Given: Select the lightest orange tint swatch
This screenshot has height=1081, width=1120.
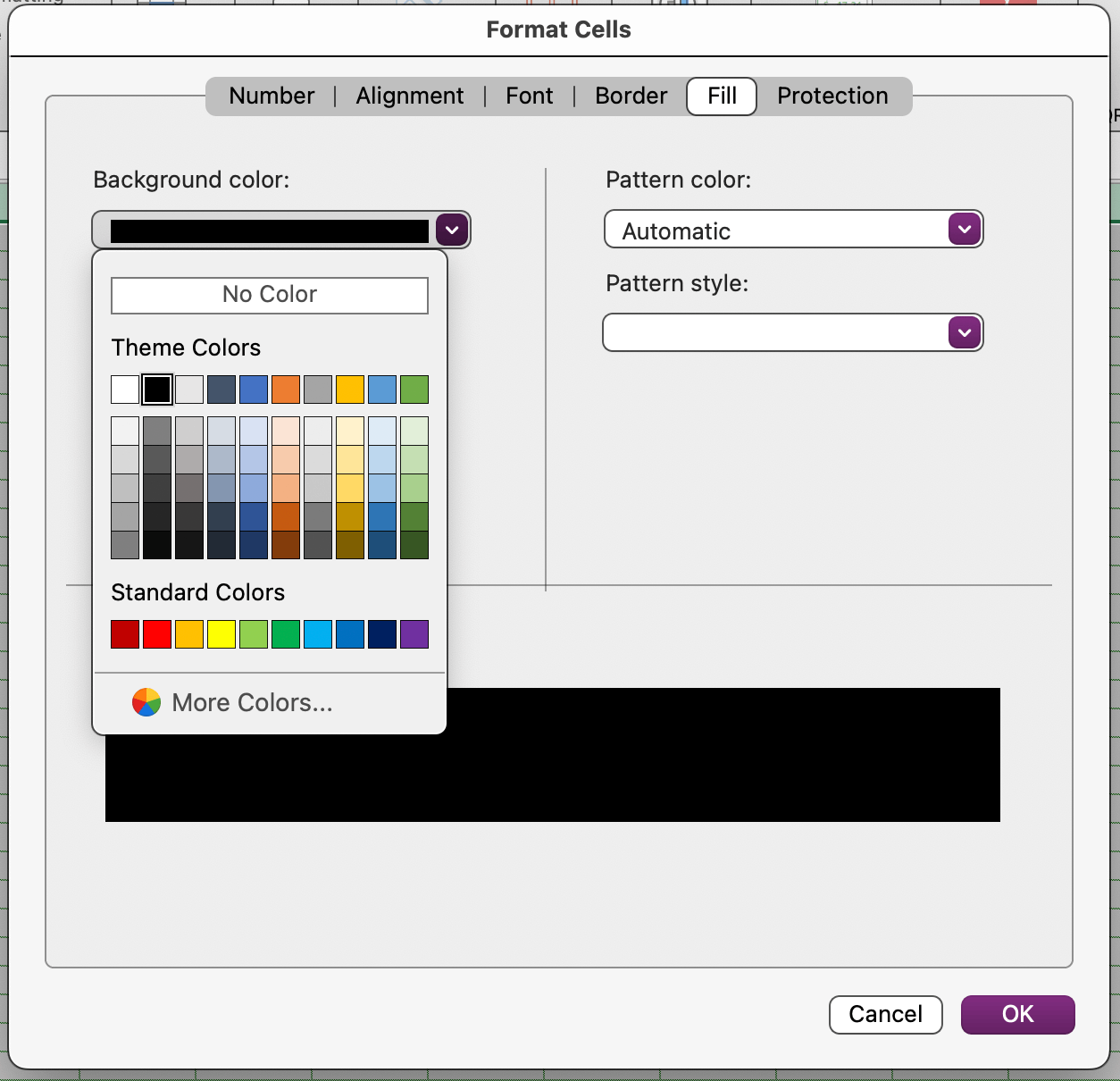Looking at the screenshot, I should point(286,431).
